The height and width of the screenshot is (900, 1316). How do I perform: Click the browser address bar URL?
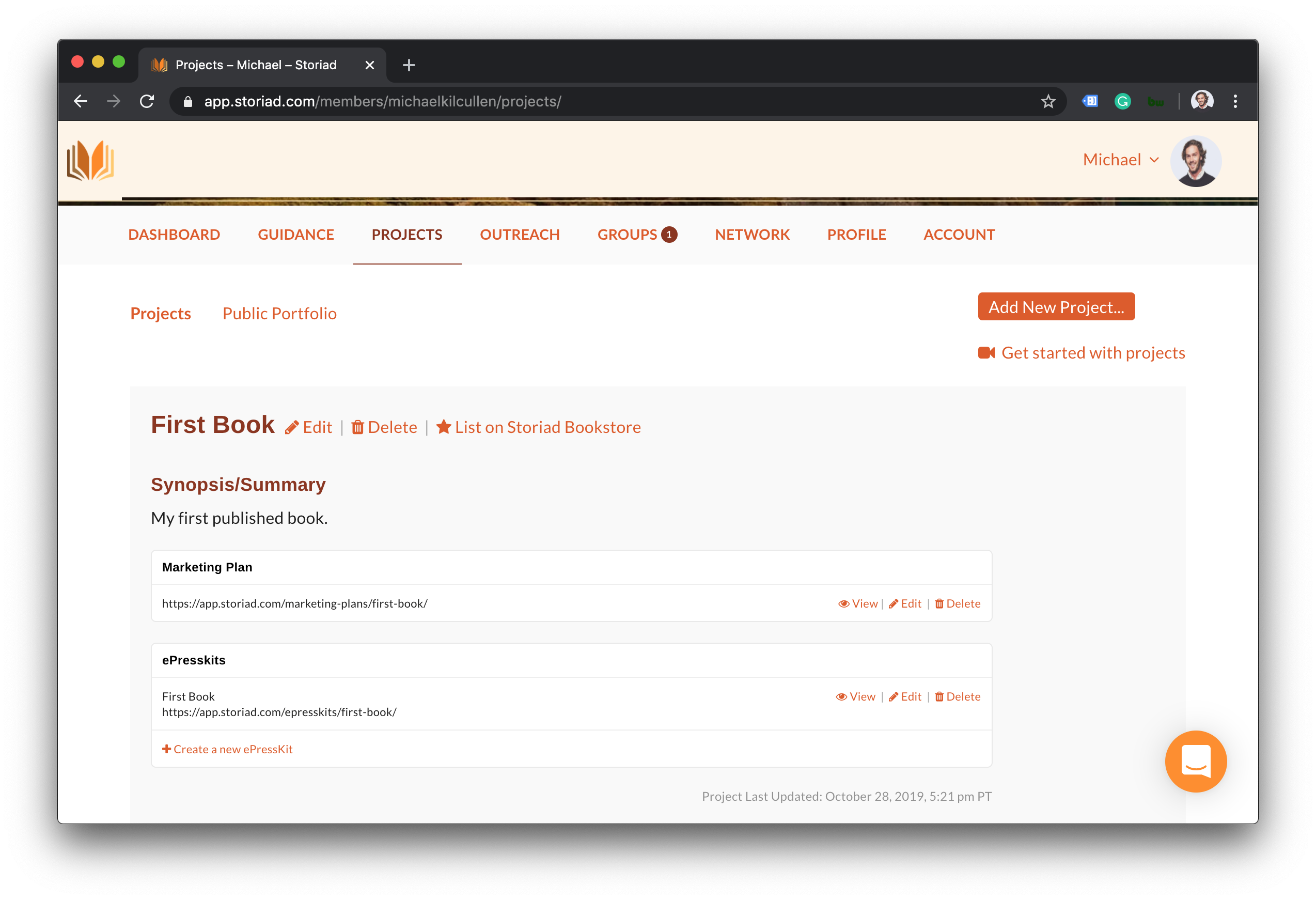click(383, 101)
